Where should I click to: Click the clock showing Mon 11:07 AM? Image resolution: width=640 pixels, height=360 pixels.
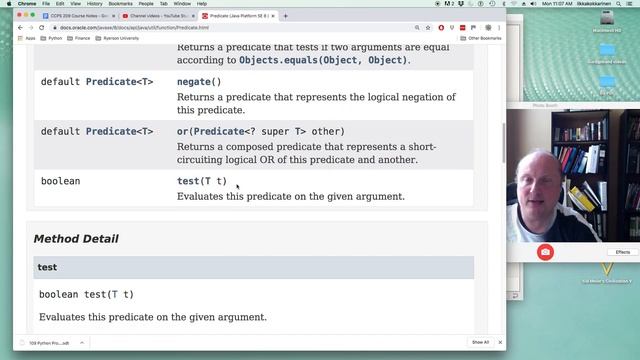coord(557,4)
